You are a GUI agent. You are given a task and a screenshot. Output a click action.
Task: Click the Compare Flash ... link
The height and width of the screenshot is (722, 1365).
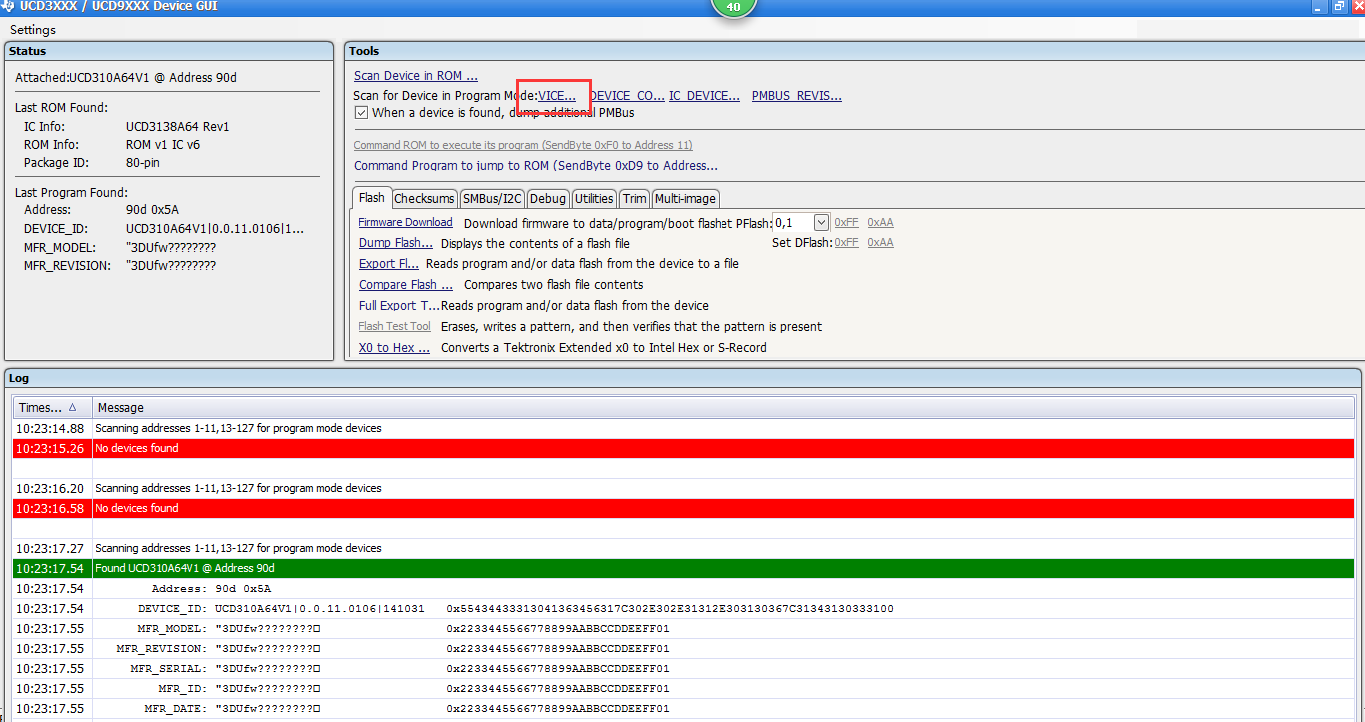point(406,285)
